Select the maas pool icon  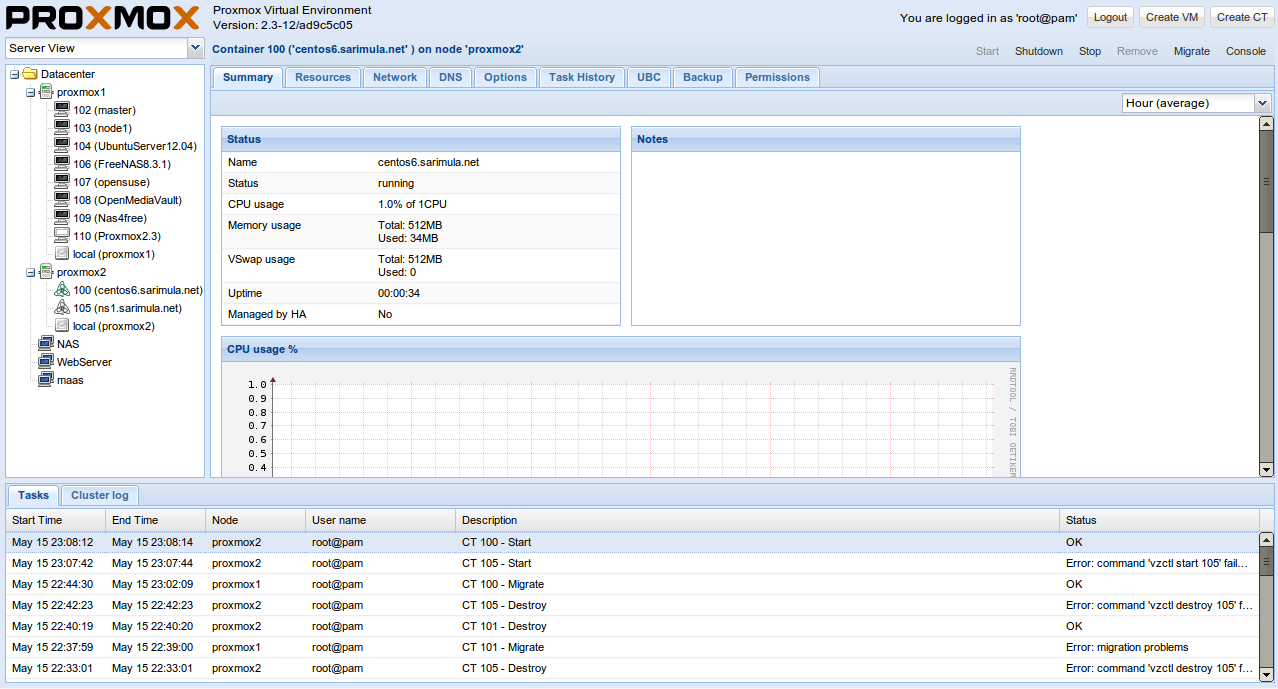coord(46,380)
